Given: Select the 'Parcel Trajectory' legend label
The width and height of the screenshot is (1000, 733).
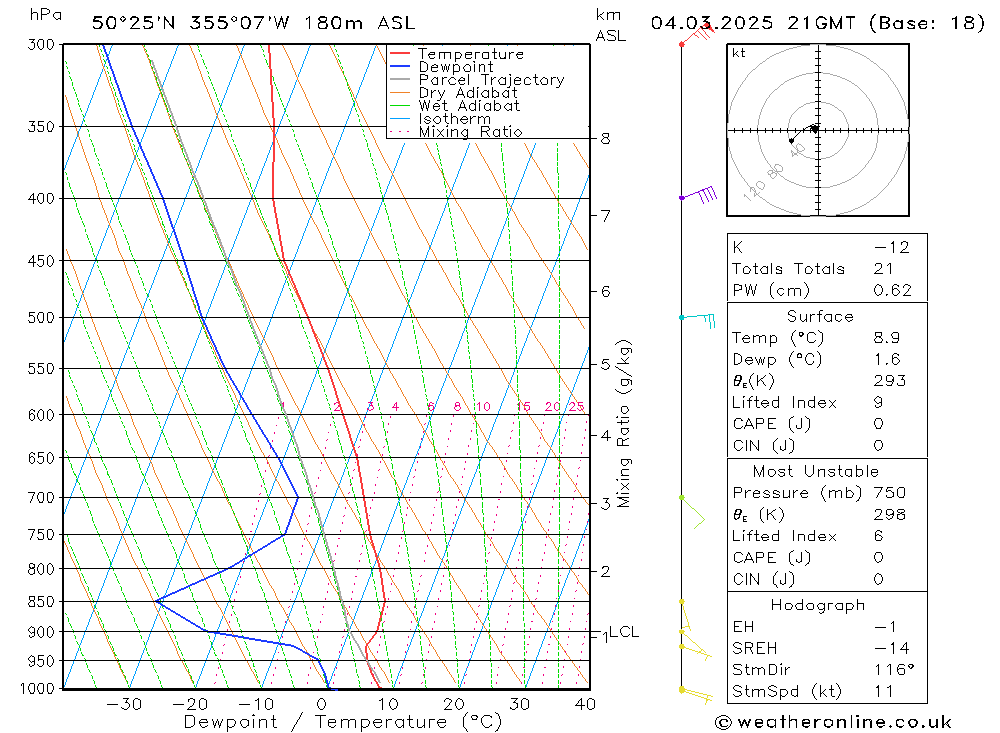Looking at the screenshot, I should pos(491,80).
